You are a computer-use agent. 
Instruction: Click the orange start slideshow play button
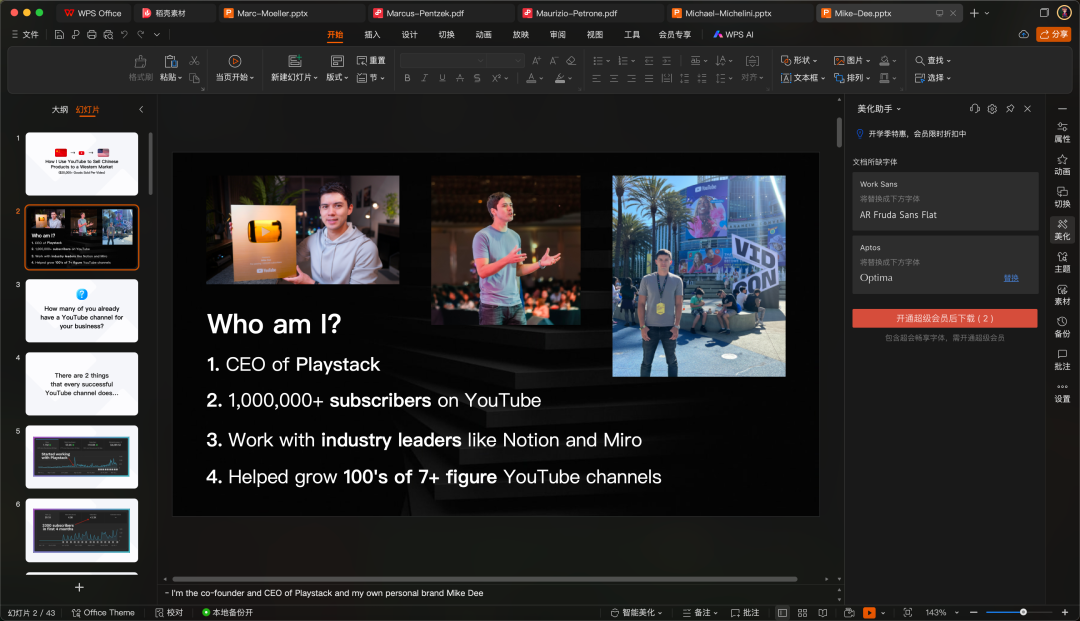click(869, 612)
